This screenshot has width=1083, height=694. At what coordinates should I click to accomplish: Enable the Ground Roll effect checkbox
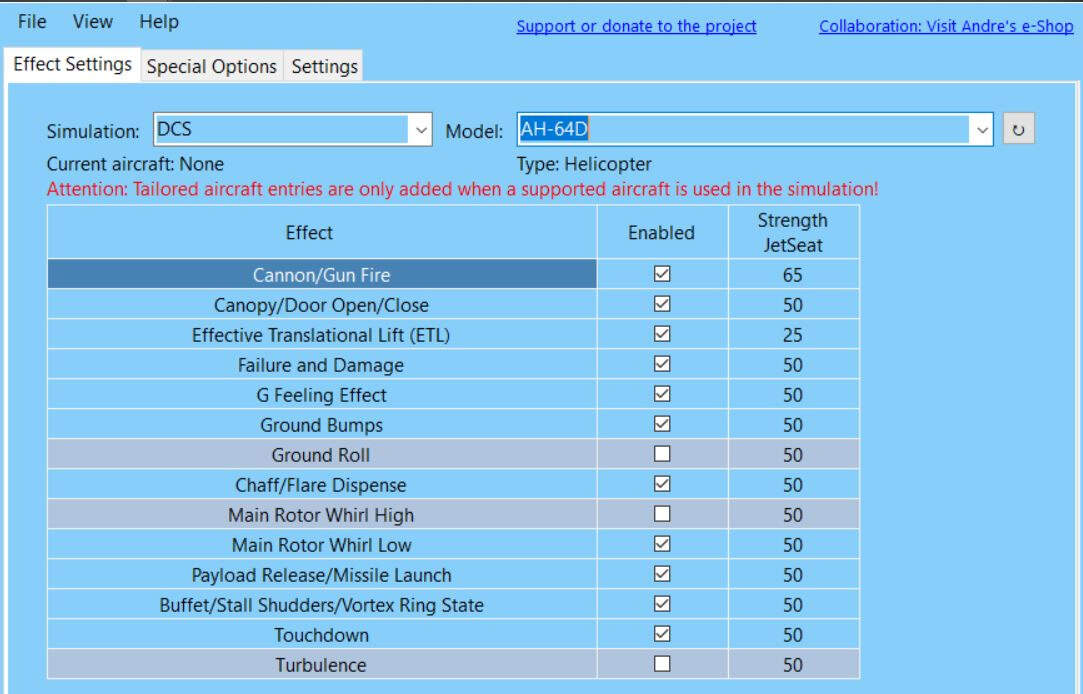tap(661, 454)
